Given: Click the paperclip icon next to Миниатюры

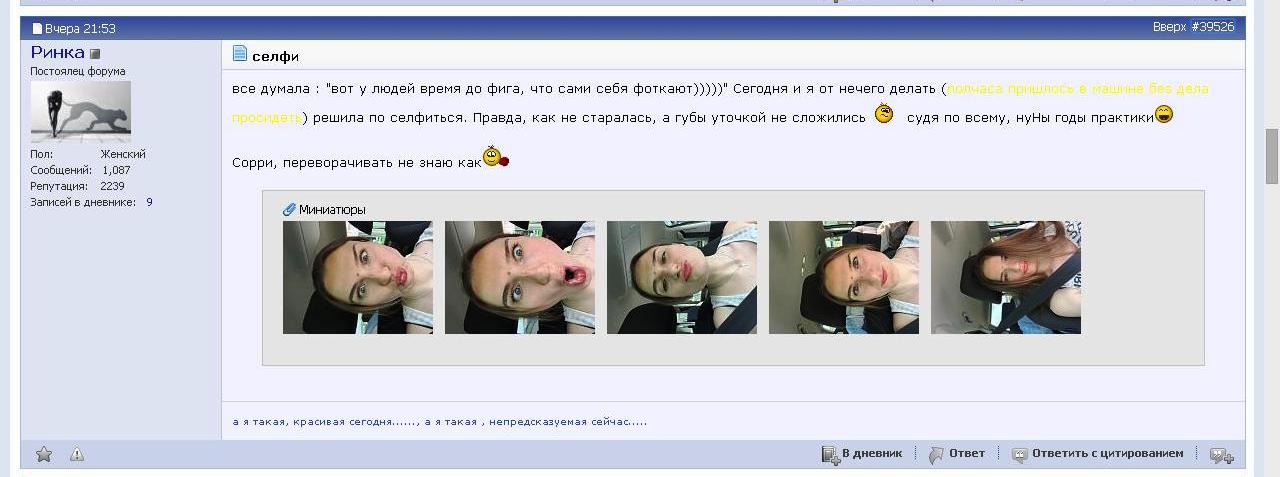Looking at the screenshot, I should (x=290, y=210).
